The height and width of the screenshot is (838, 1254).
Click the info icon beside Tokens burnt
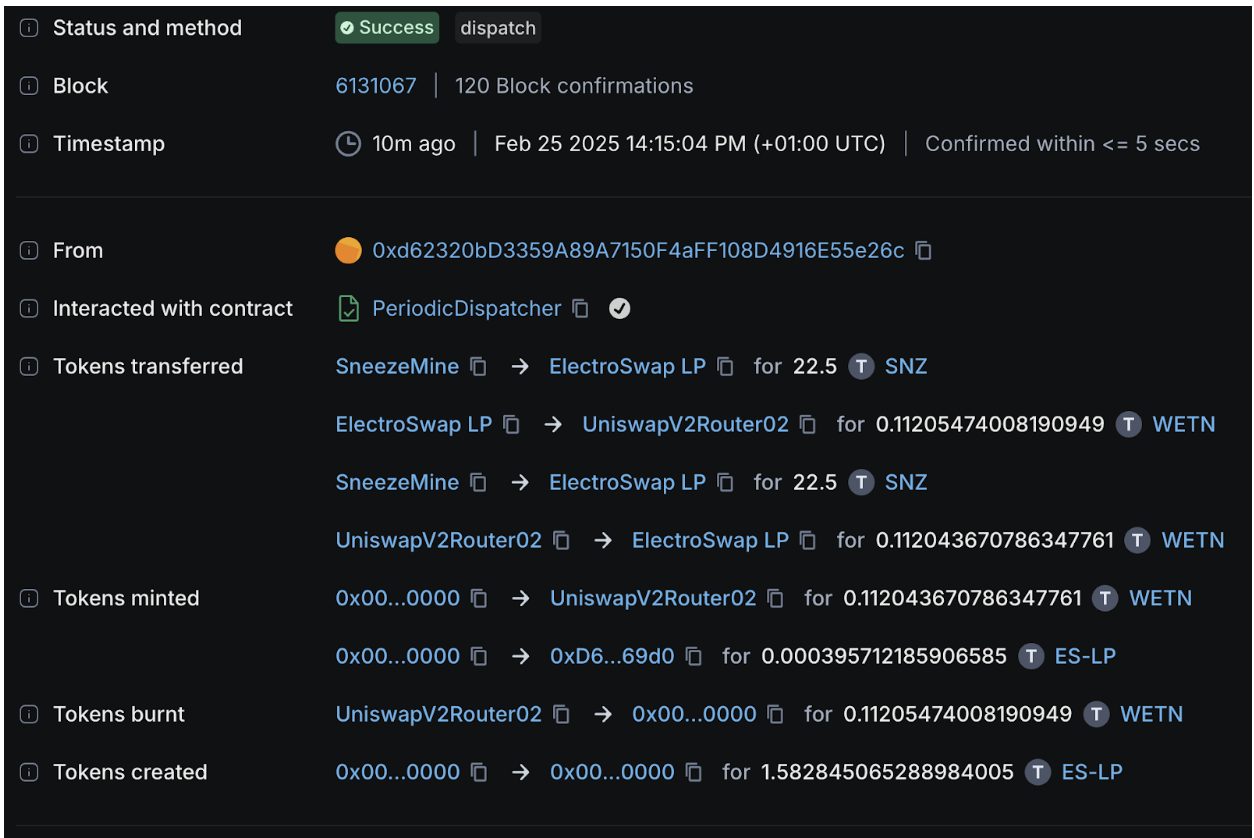(29, 714)
